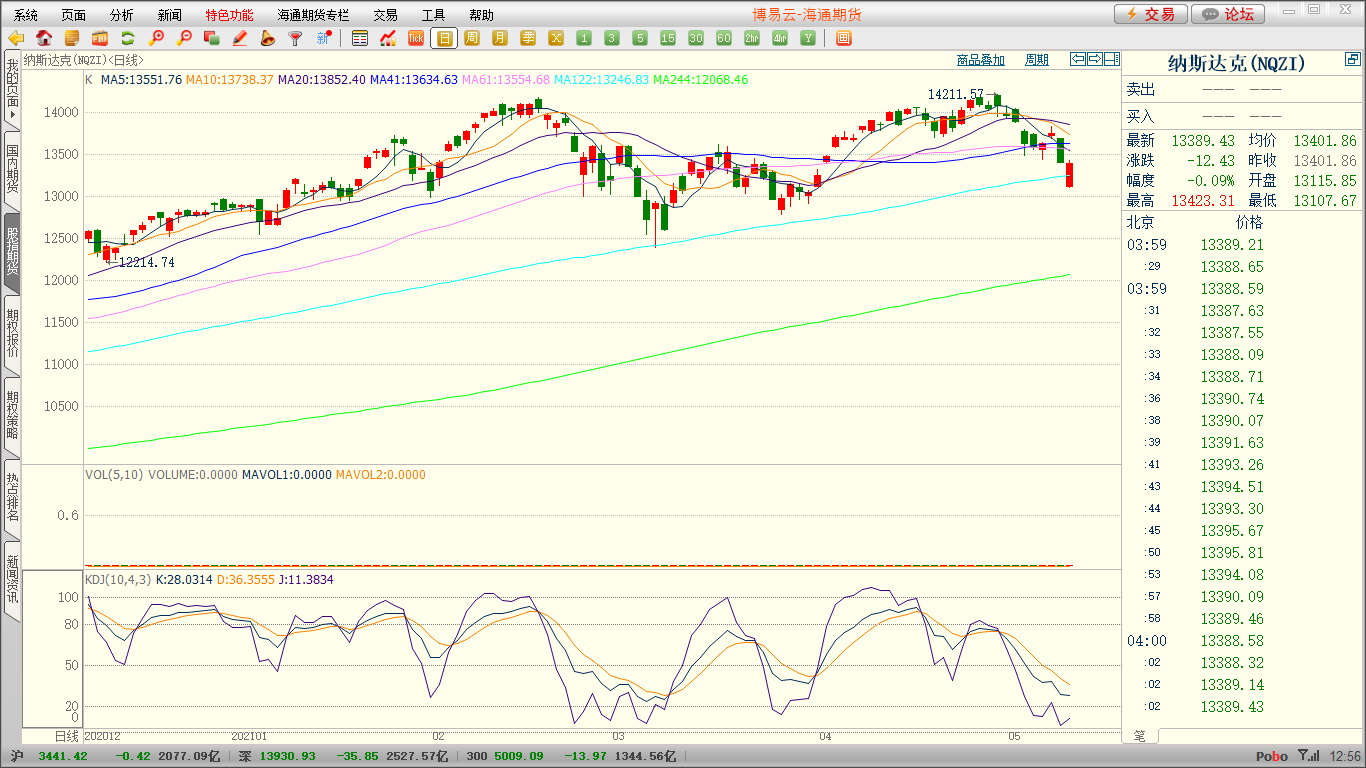Switch to the 期权策略 side tab

[x=12, y=414]
